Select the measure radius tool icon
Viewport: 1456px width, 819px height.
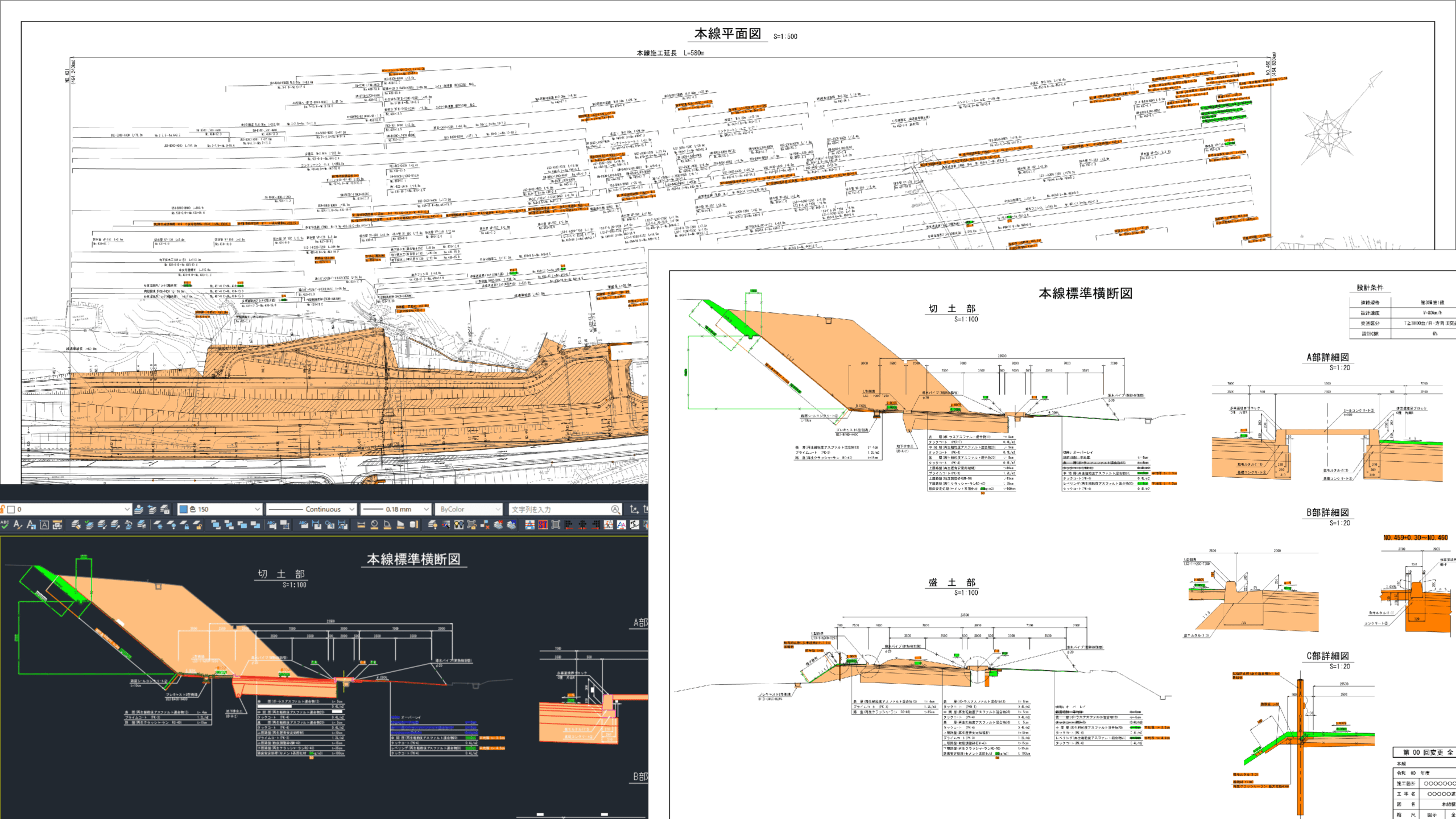374,524
